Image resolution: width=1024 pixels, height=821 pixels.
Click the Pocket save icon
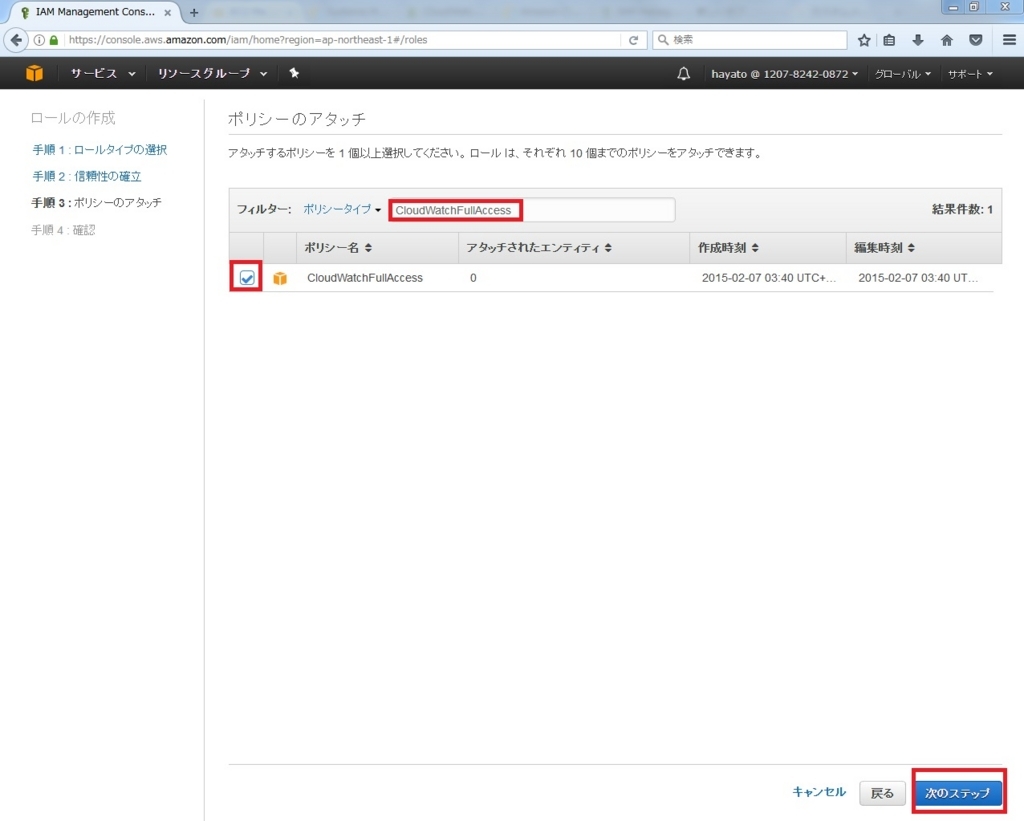tap(976, 40)
